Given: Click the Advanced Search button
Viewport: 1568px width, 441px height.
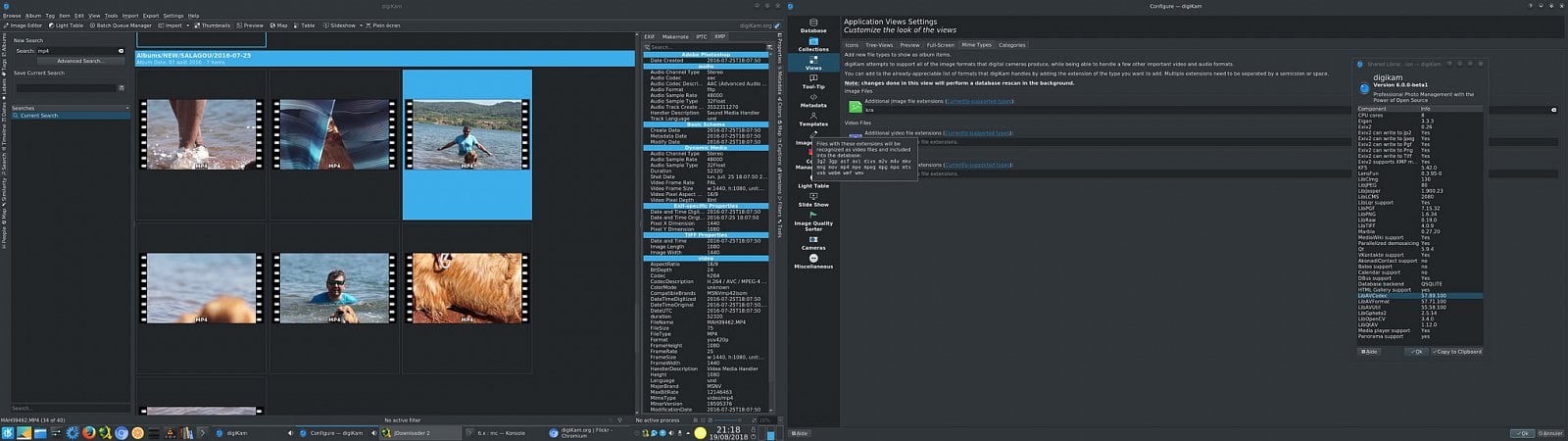Looking at the screenshot, I should [80, 61].
